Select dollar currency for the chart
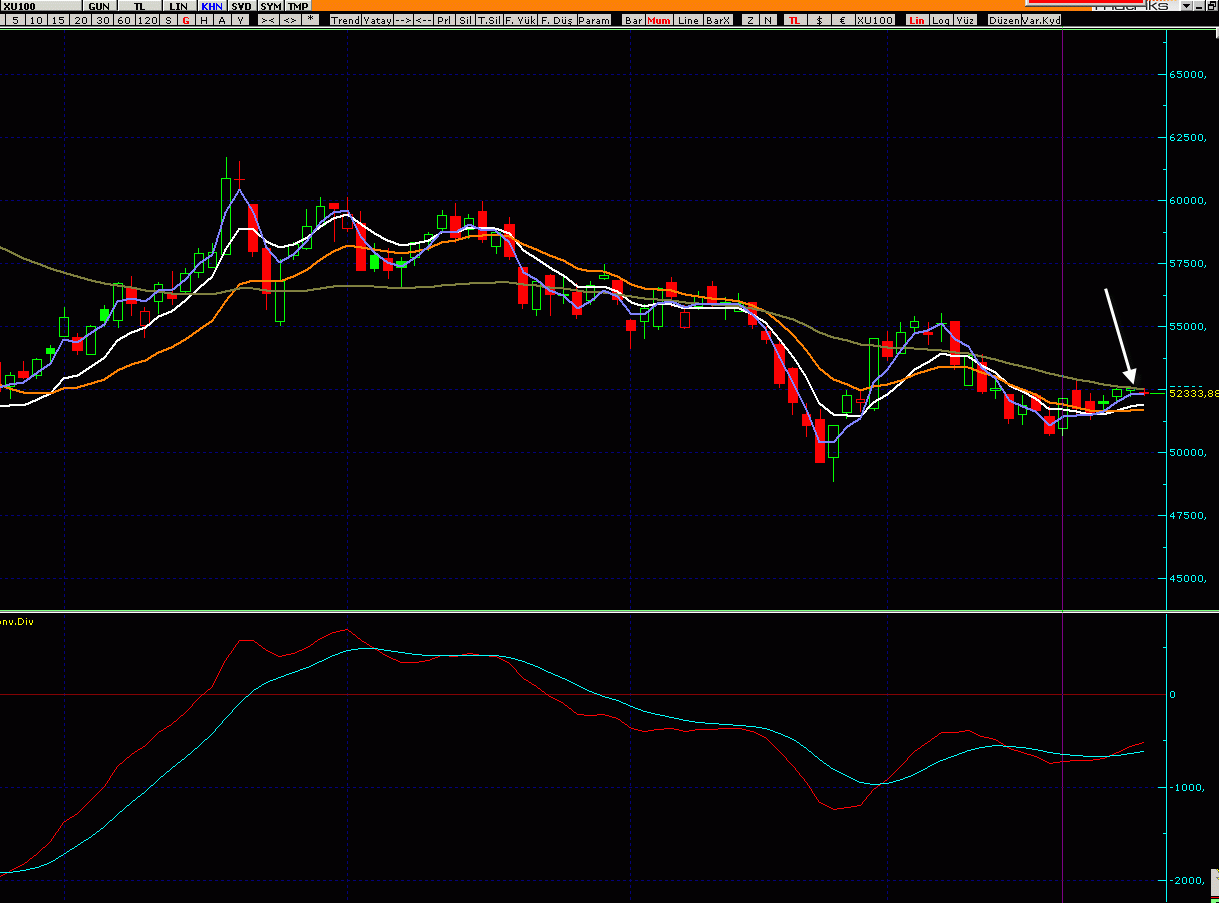This screenshot has width=1219, height=903. coord(820,20)
